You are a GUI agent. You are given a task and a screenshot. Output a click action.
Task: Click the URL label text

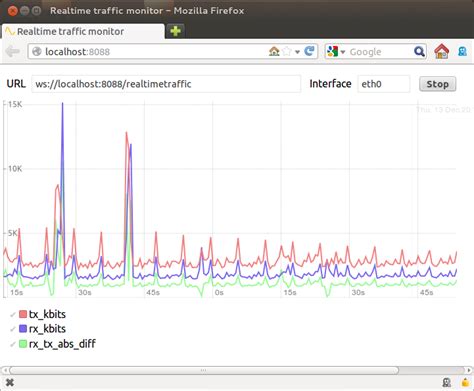[x=16, y=84]
